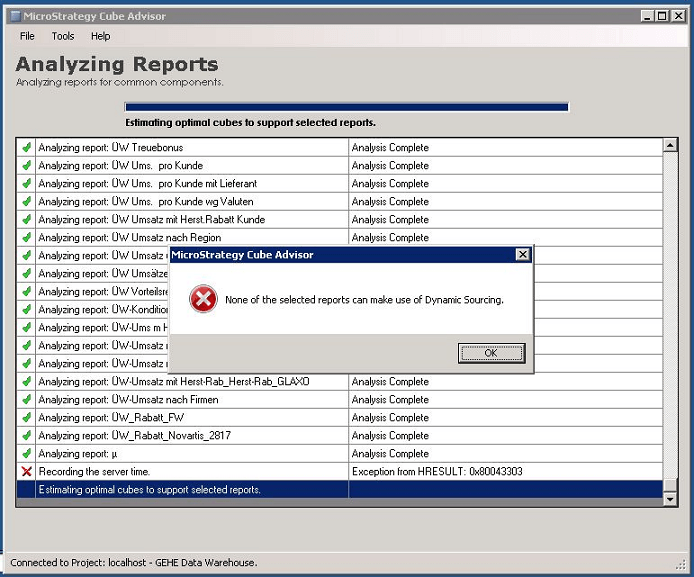694x577 pixels.
Task: Click the report list scroll up arrow
Action: (670, 145)
